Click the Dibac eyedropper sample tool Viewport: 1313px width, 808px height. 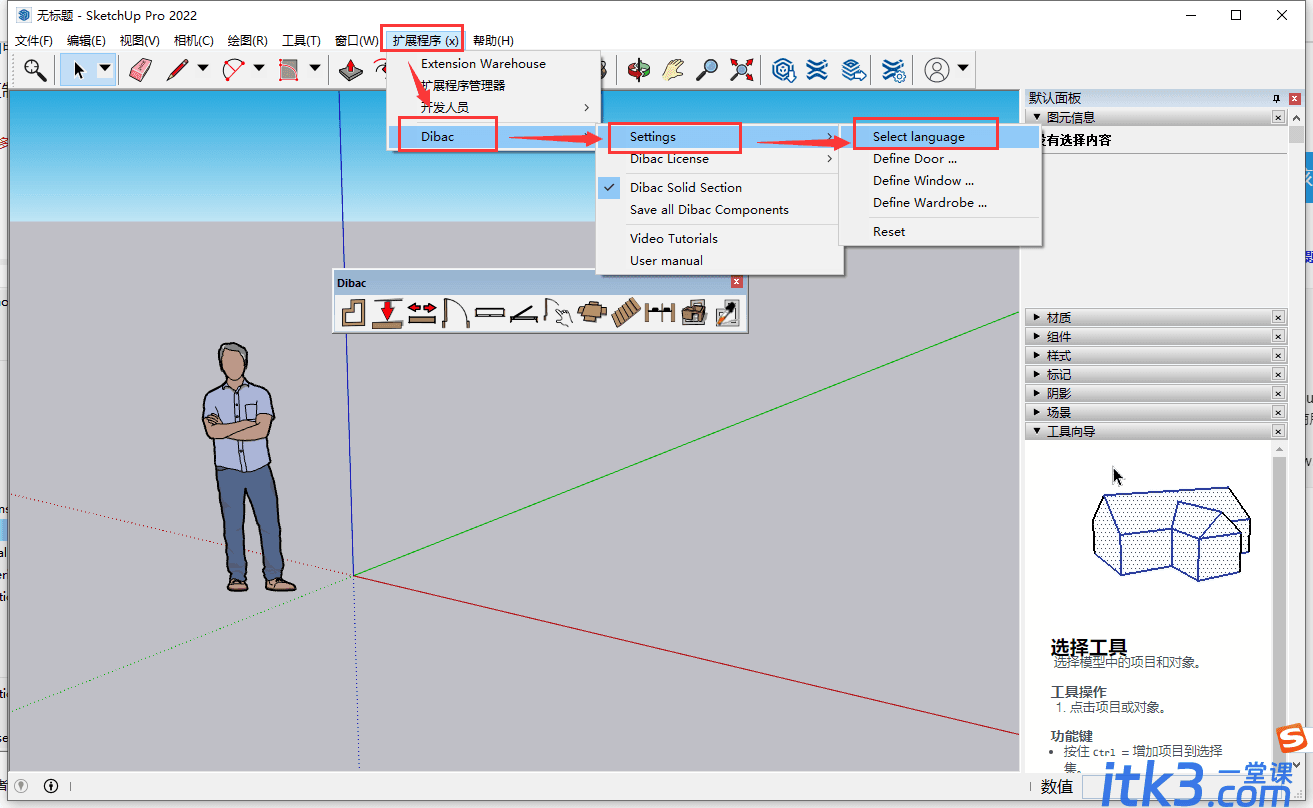[728, 314]
